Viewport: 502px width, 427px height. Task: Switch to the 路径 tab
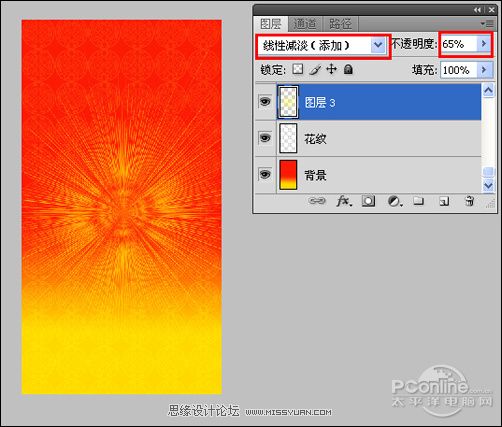click(340, 24)
